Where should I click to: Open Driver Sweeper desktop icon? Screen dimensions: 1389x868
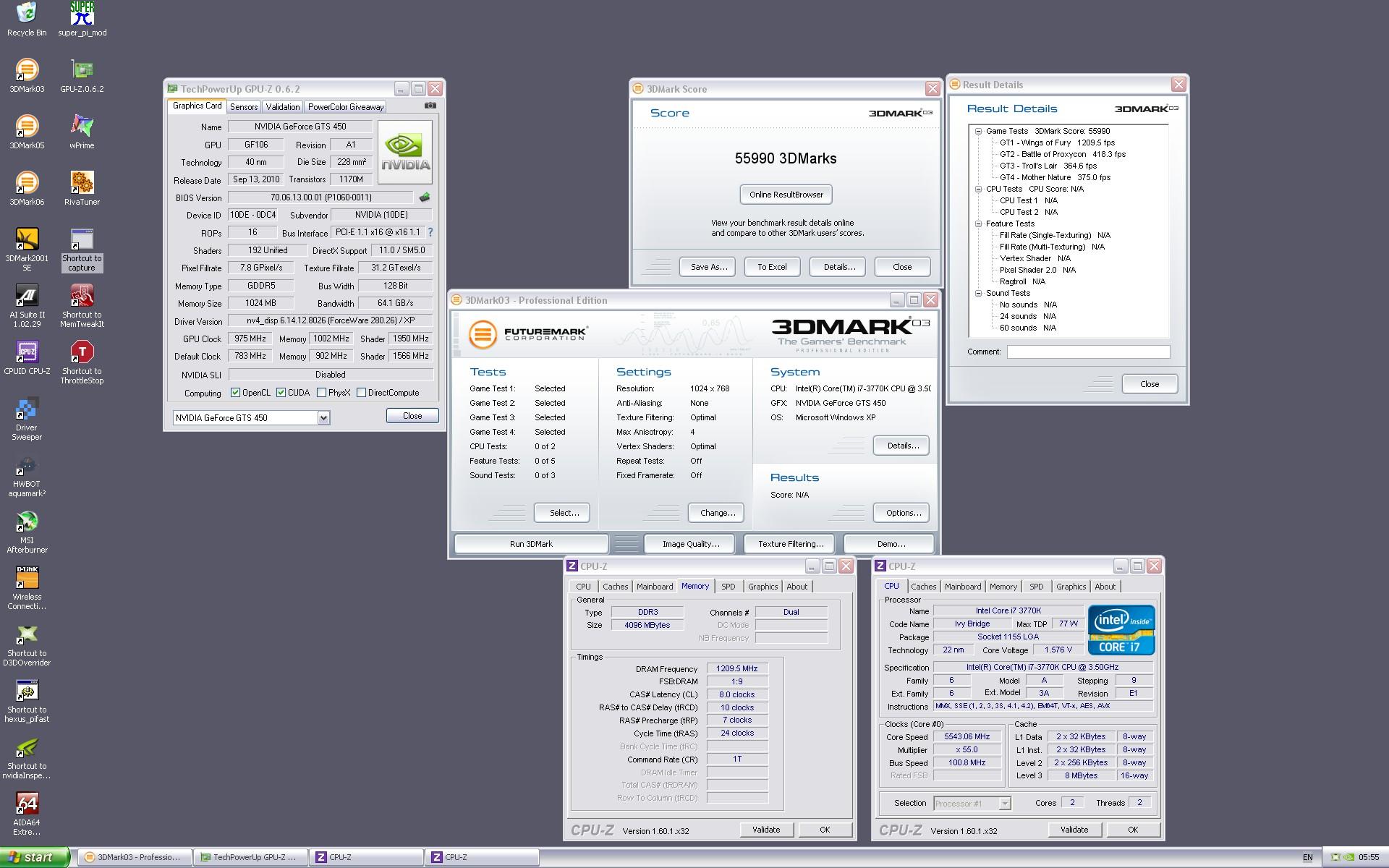click(x=27, y=419)
